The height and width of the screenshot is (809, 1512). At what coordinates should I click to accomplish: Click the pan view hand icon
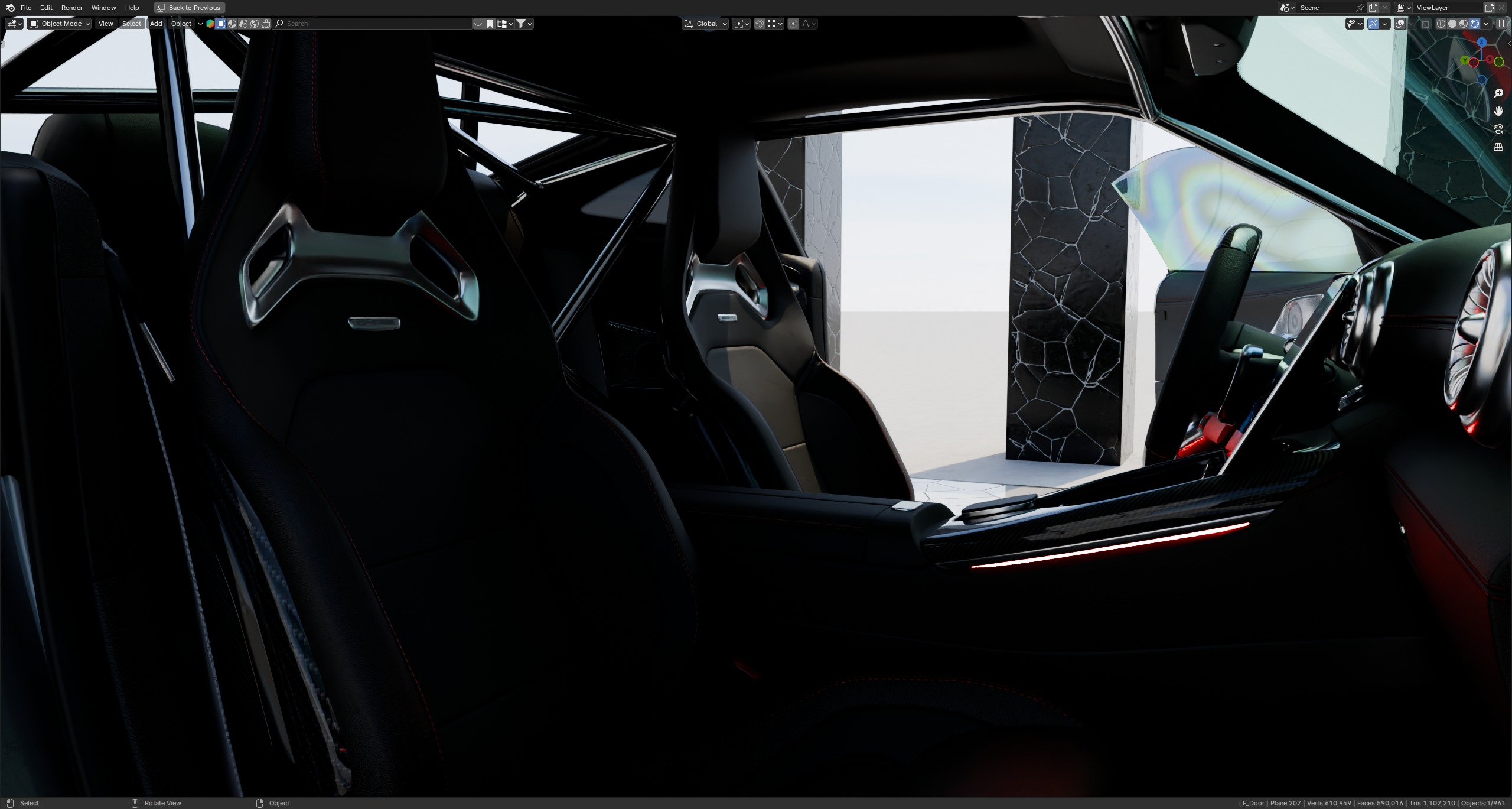(x=1498, y=111)
